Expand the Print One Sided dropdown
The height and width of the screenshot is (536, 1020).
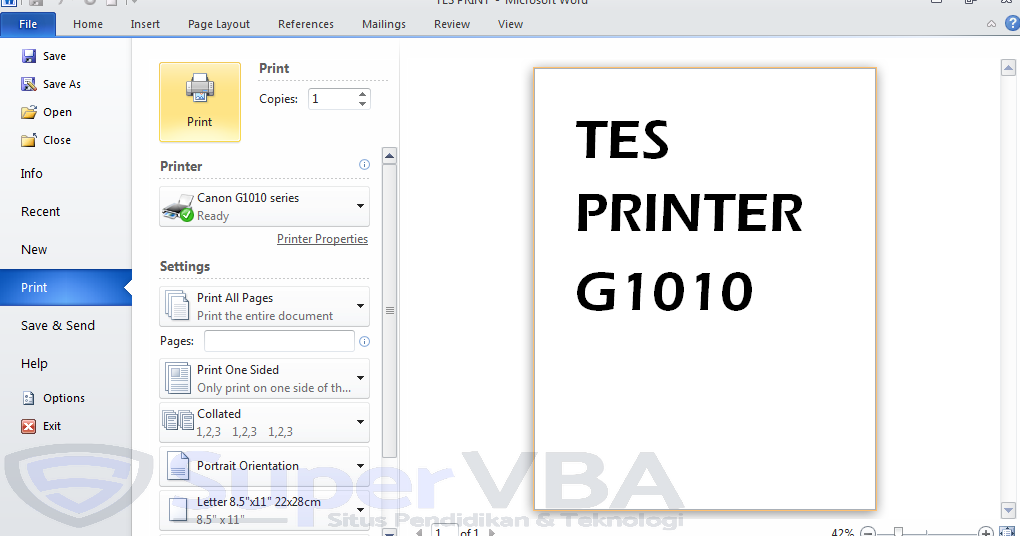click(x=360, y=379)
